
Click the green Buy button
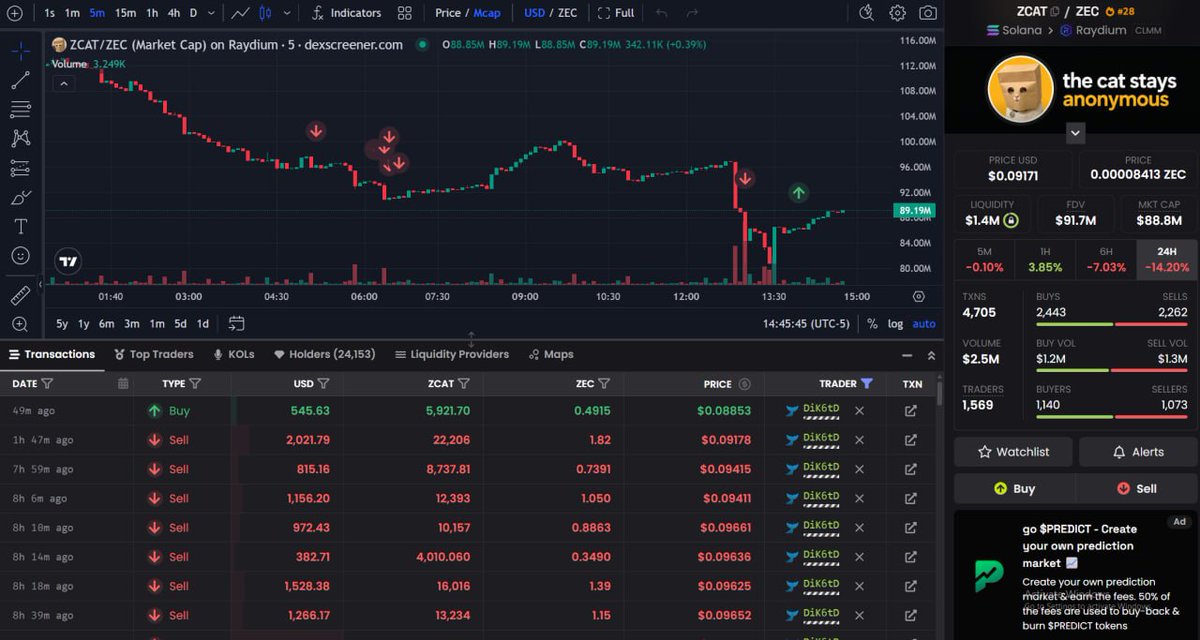coord(1014,488)
